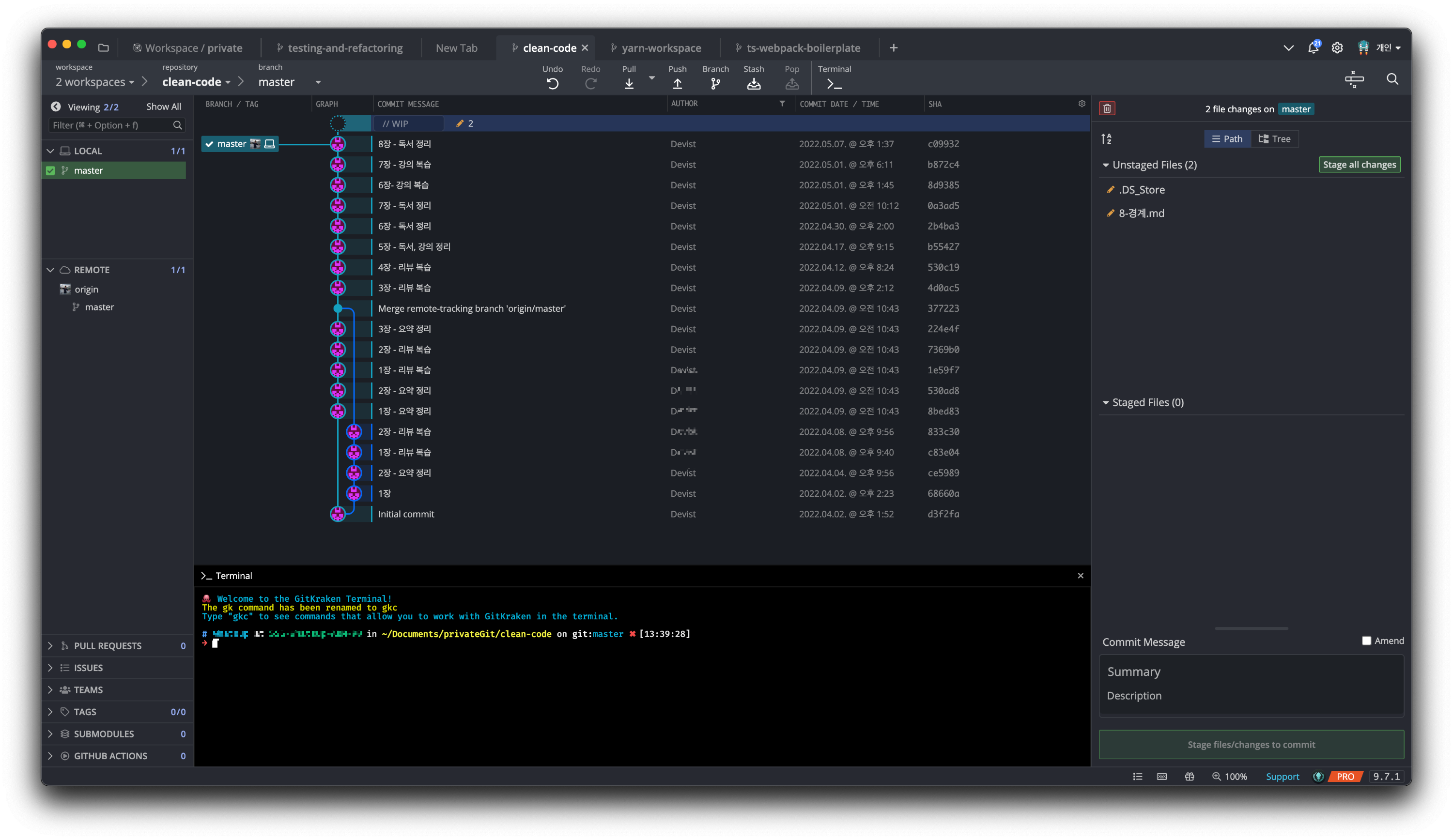Click the red discard changes trash icon
The width and height of the screenshot is (1453, 840).
pyautogui.click(x=1107, y=108)
